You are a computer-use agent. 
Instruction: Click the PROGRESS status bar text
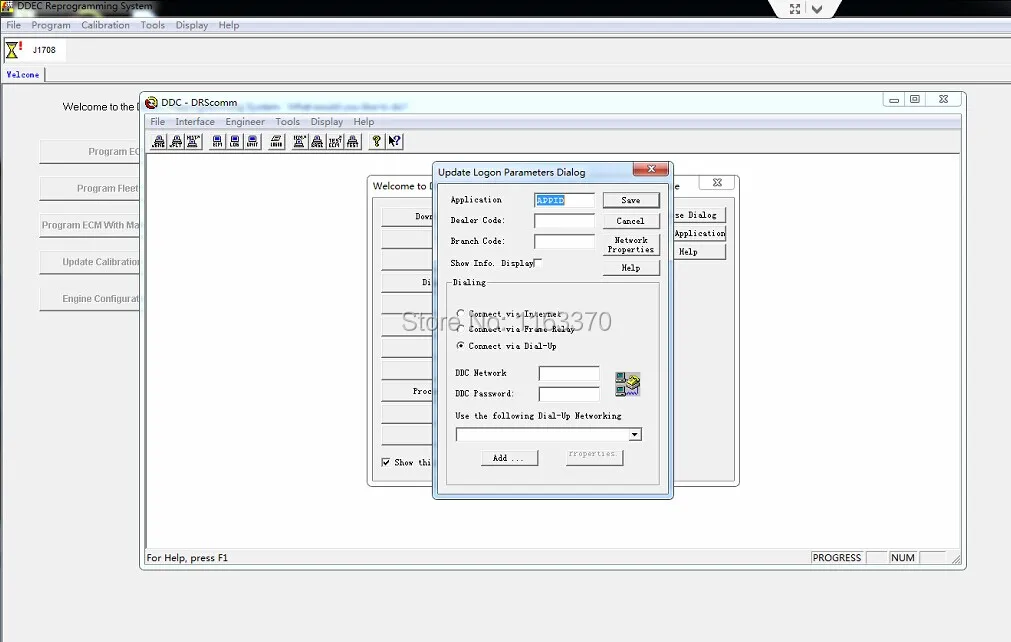pos(837,558)
